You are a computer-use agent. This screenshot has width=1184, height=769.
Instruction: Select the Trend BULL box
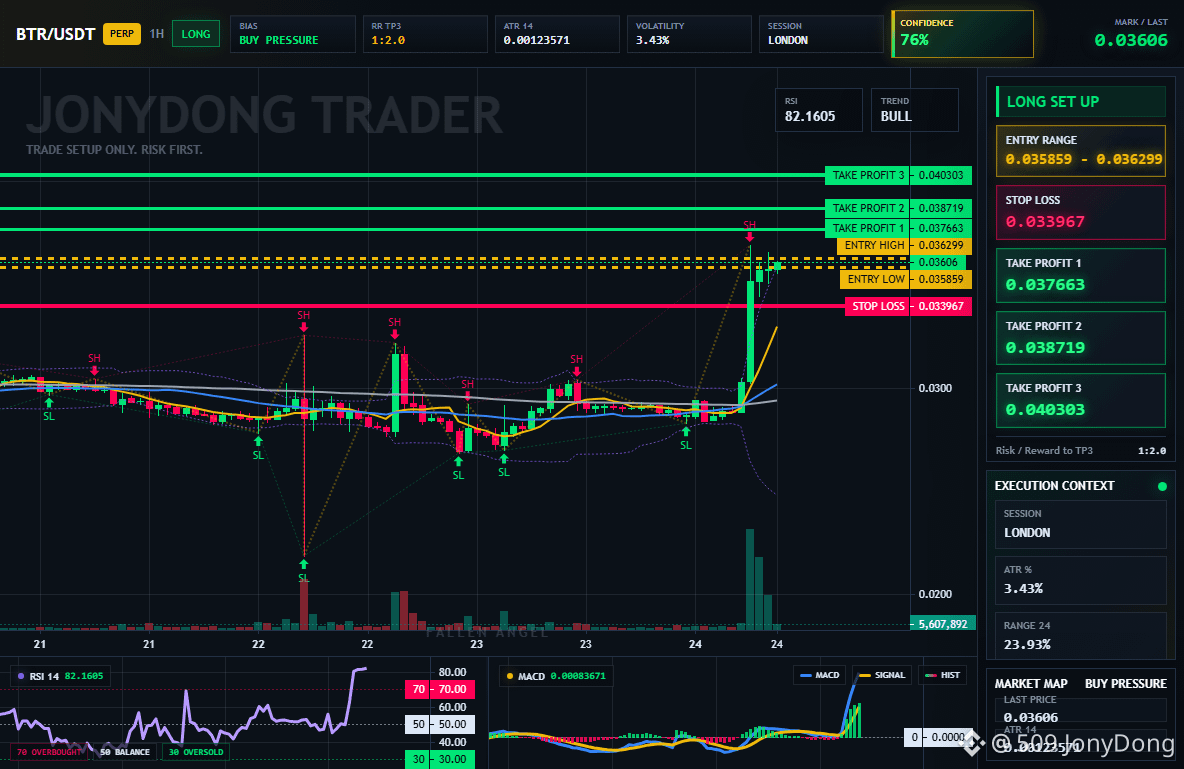(x=914, y=110)
